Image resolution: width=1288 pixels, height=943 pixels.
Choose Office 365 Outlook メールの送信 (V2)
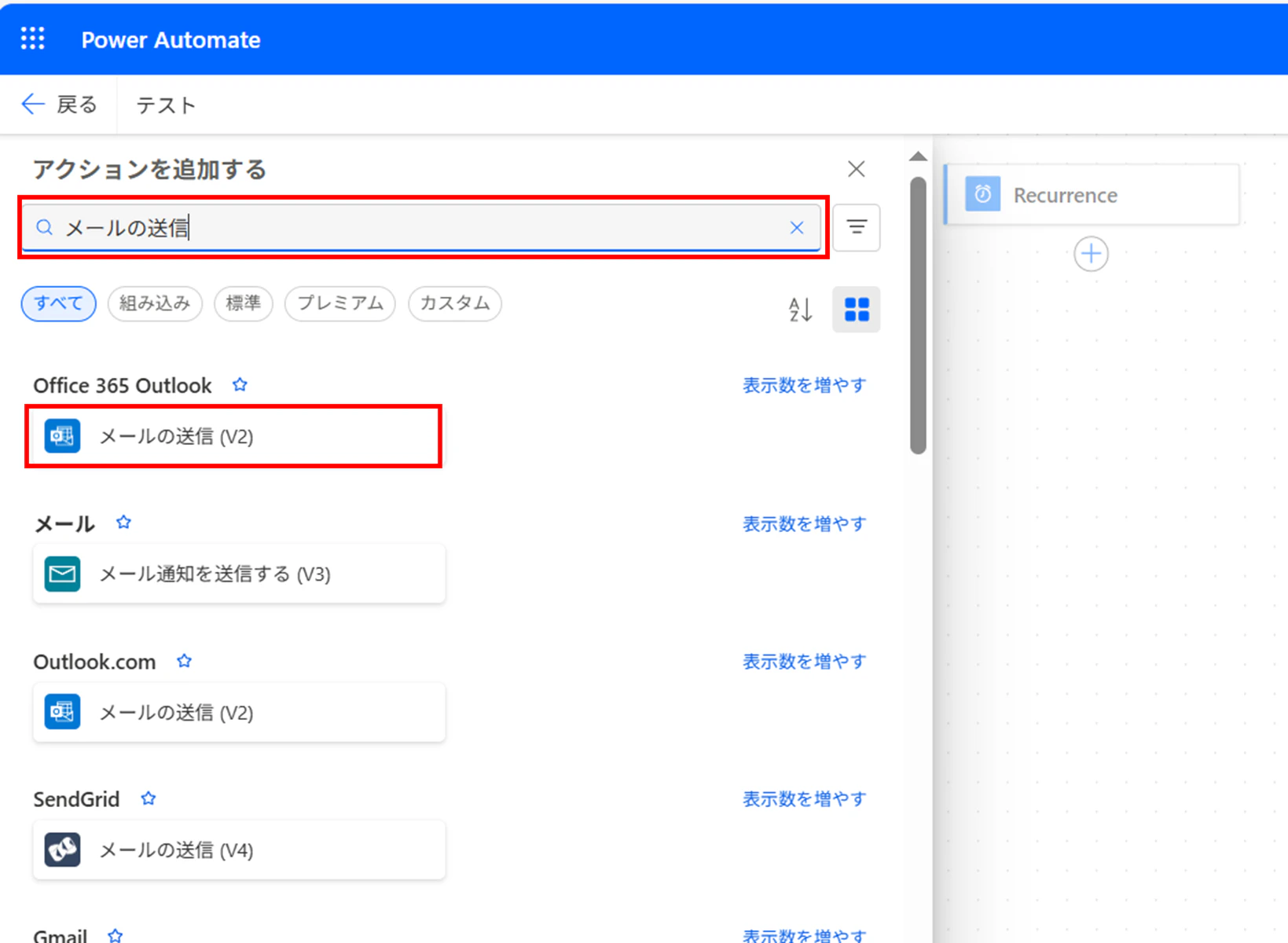point(234,436)
